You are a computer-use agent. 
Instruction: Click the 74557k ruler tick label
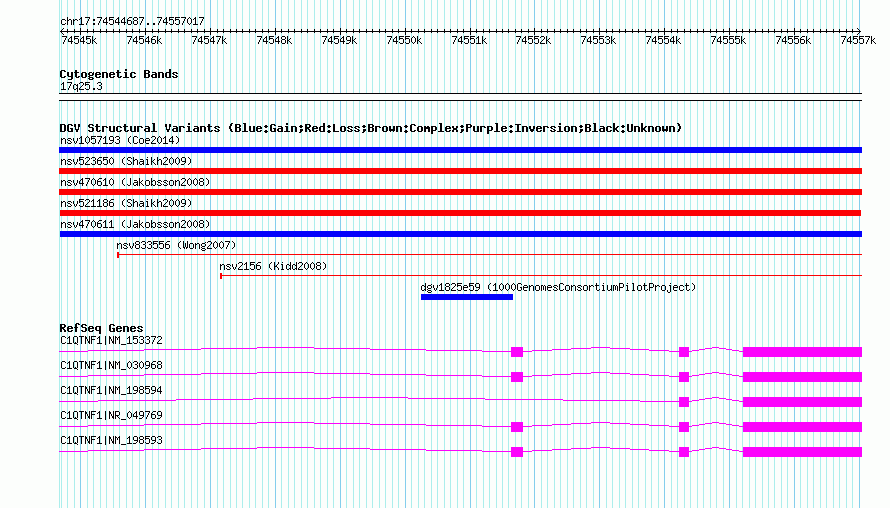(x=858, y=40)
